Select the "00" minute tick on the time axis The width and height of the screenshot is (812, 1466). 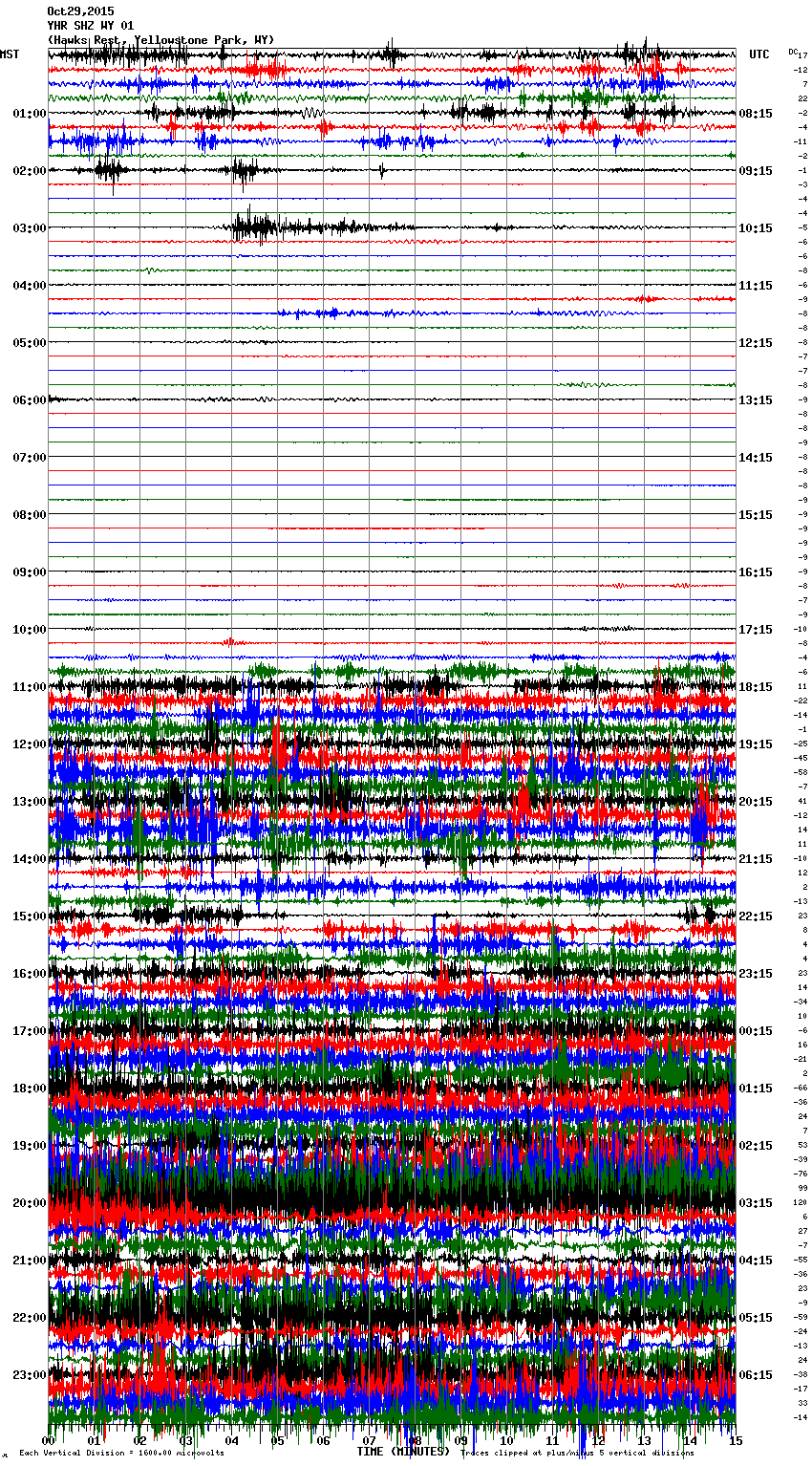click(48, 1440)
